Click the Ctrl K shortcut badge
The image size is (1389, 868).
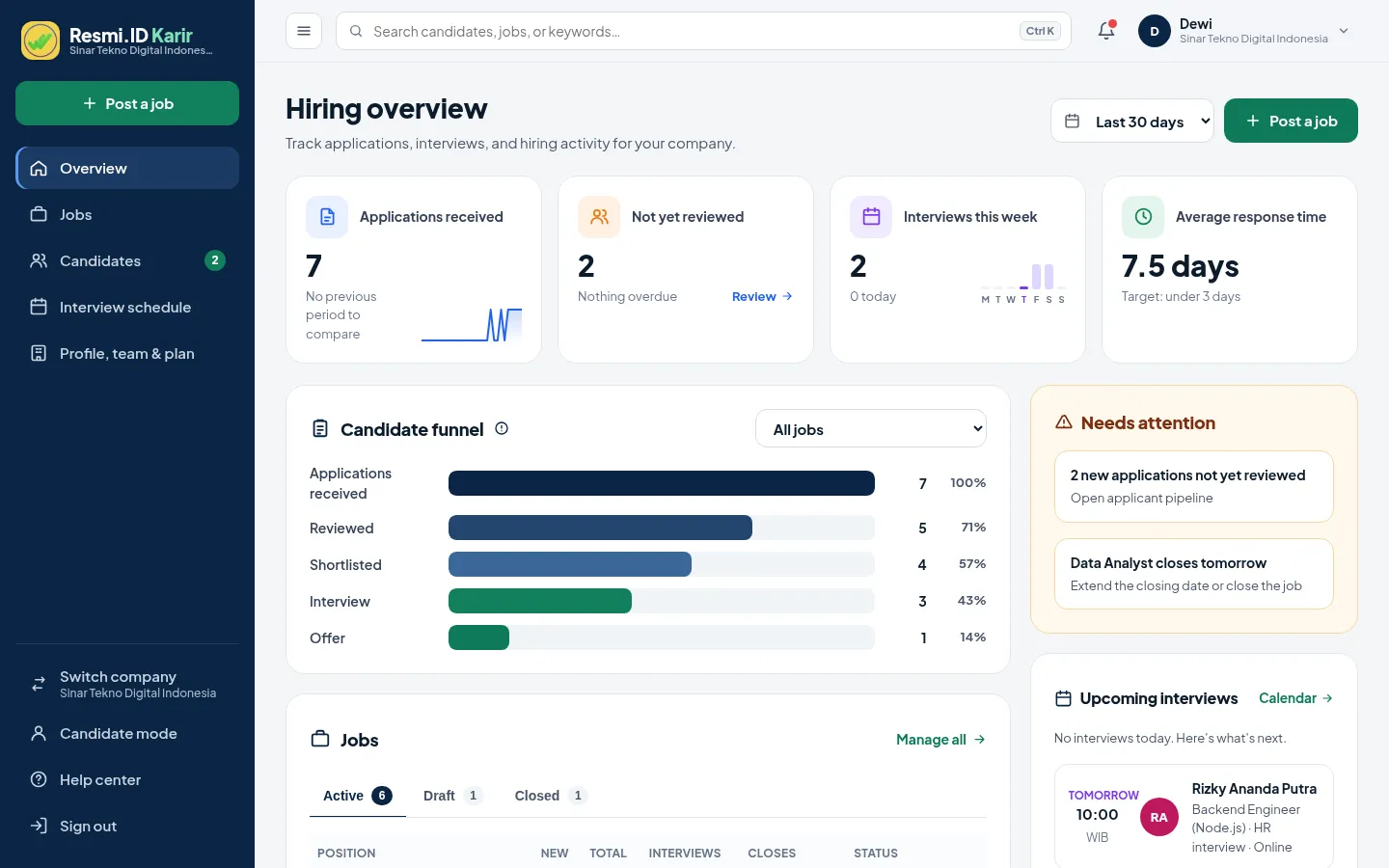[x=1040, y=31]
